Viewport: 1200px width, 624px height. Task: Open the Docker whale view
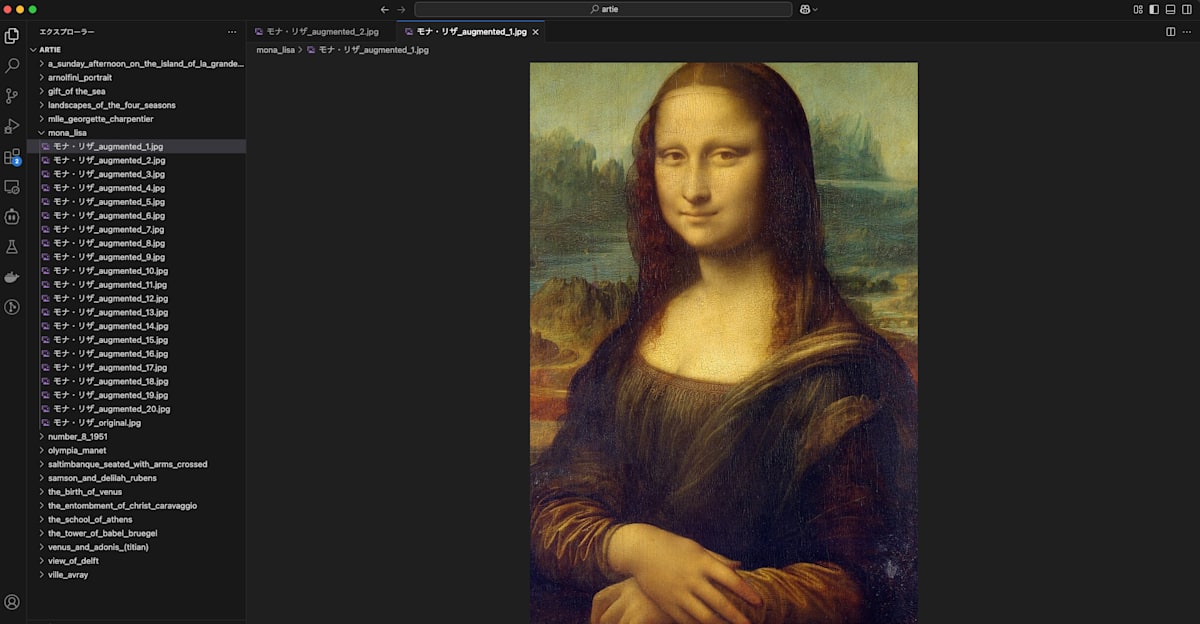click(12, 277)
